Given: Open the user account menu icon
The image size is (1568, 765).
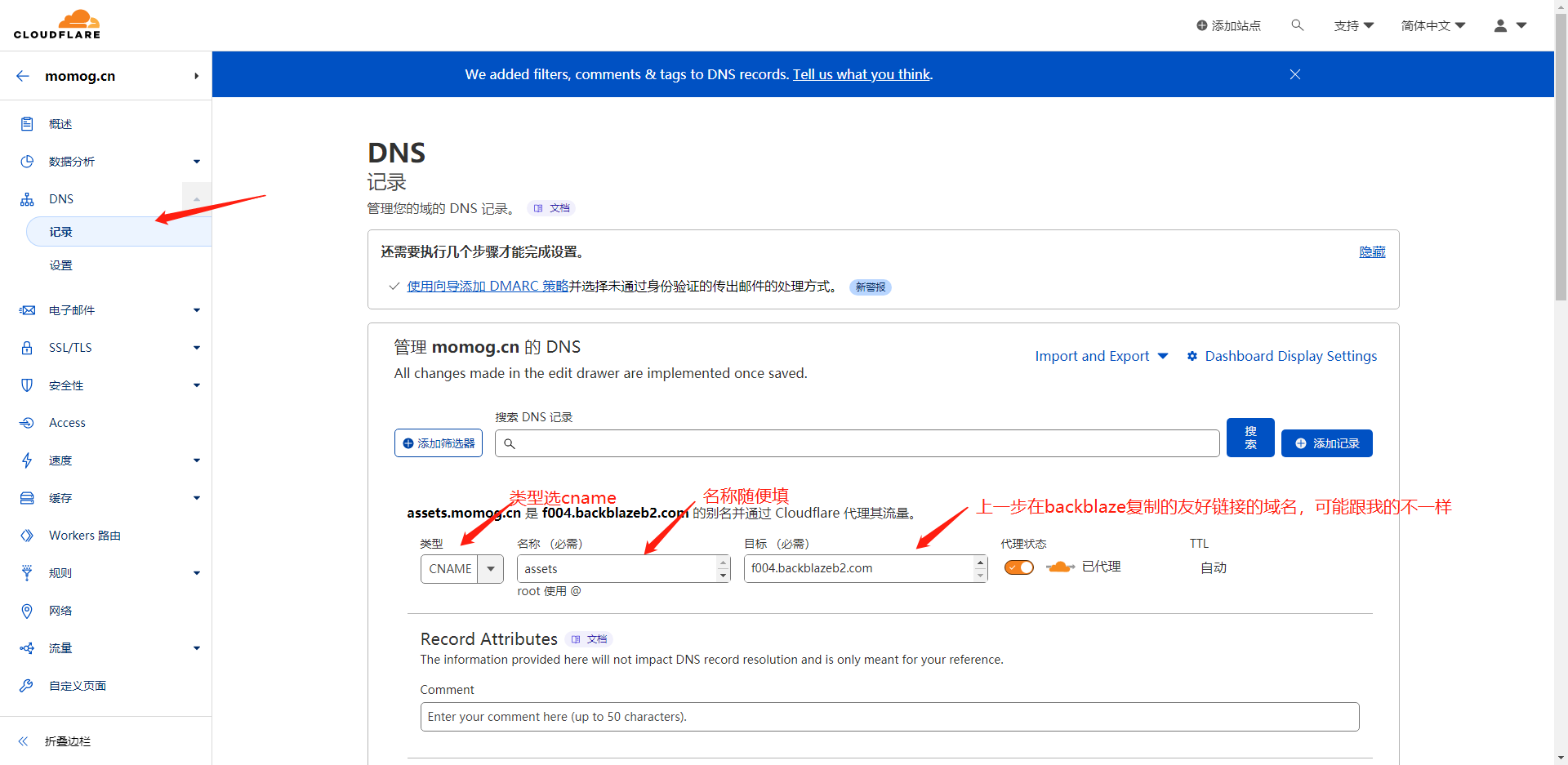Looking at the screenshot, I should point(1500,25).
